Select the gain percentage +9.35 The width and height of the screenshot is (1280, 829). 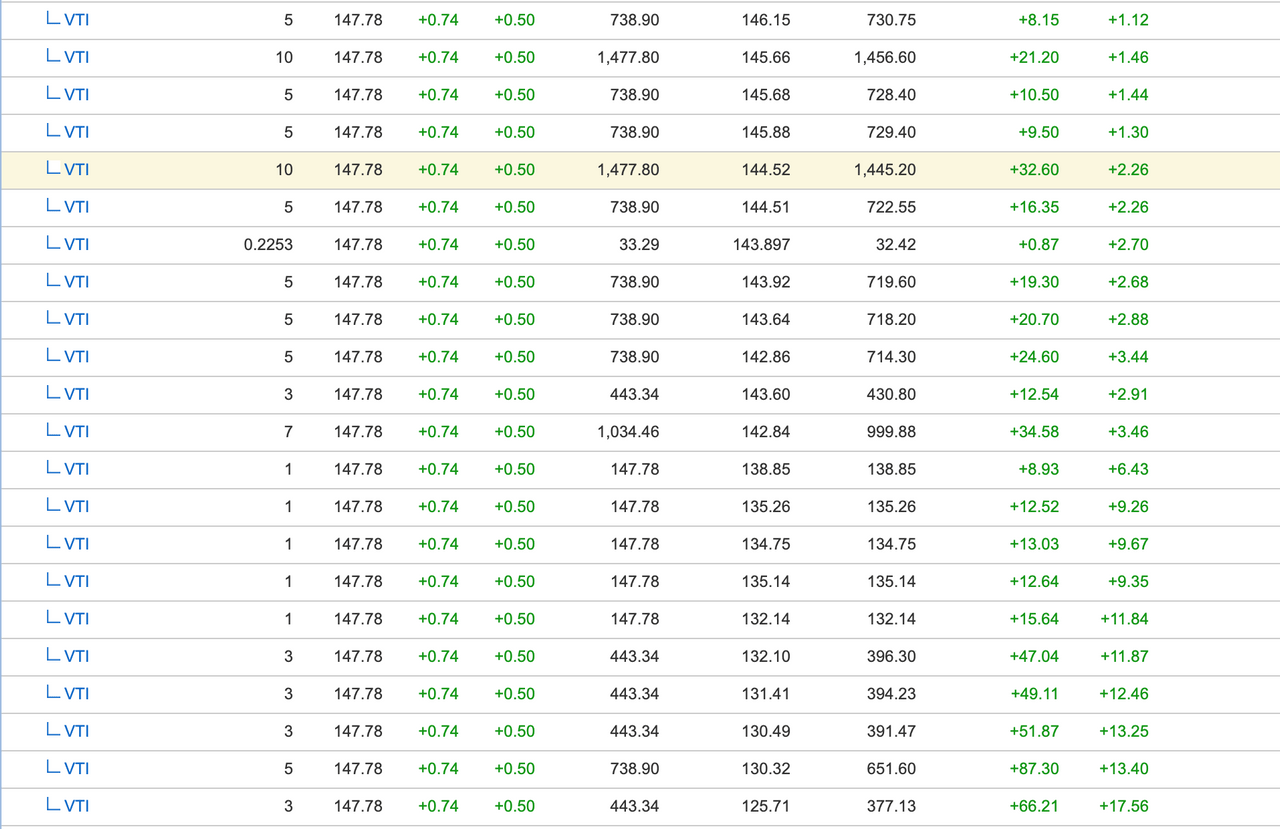point(1128,581)
